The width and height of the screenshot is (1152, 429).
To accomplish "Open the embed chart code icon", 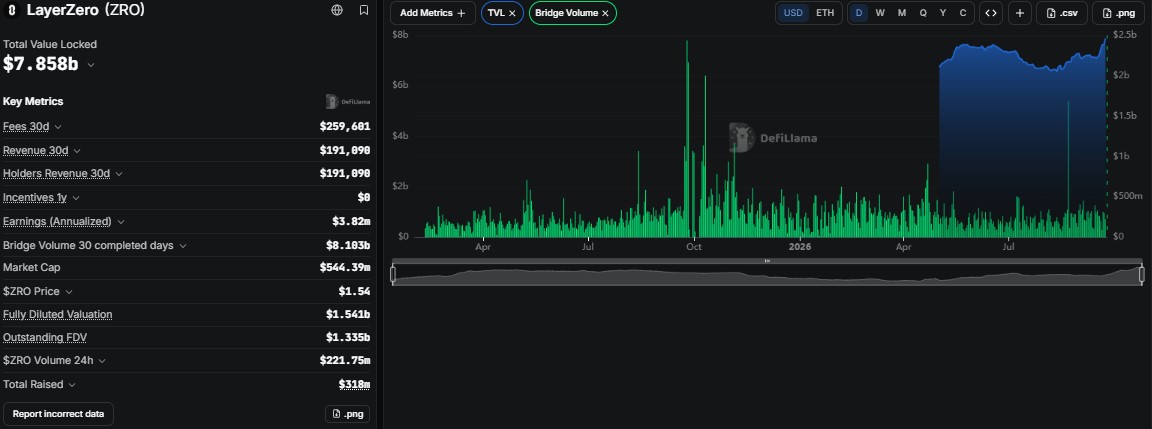I will pyautogui.click(x=991, y=13).
